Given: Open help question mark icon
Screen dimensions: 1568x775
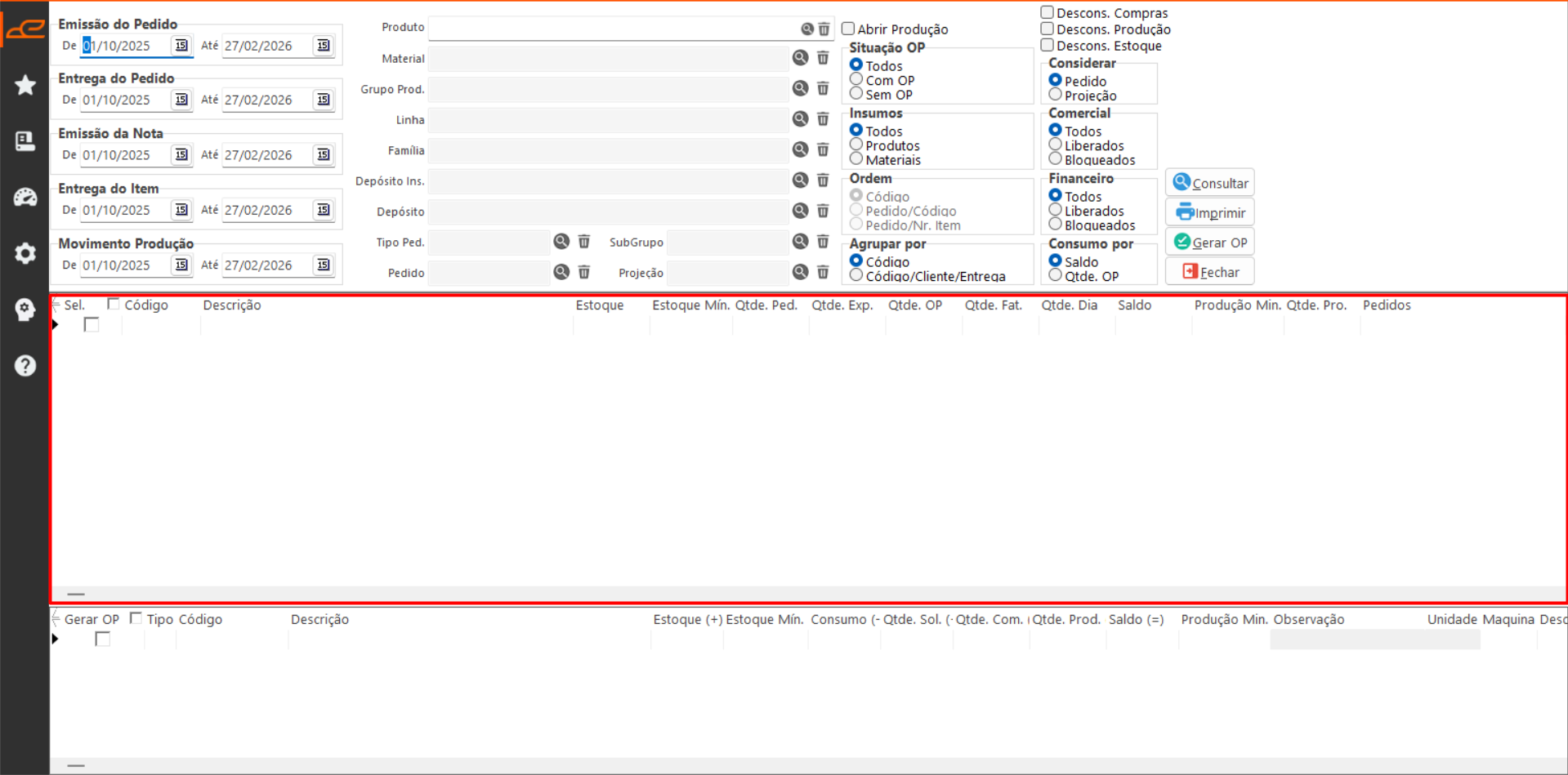Looking at the screenshot, I should (x=25, y=365).
